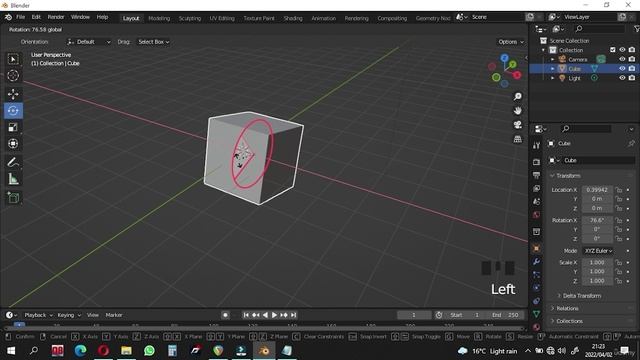Screen dimensions: 640x360
Task: Open the Playback menu in timeline
Action: (x=38, y=315)
